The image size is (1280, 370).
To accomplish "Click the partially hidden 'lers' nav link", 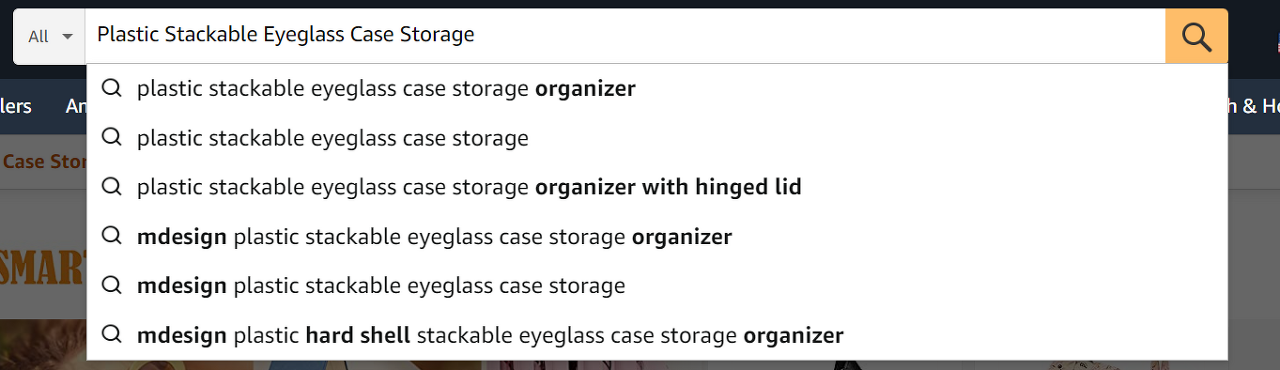I will coord(16,106).
